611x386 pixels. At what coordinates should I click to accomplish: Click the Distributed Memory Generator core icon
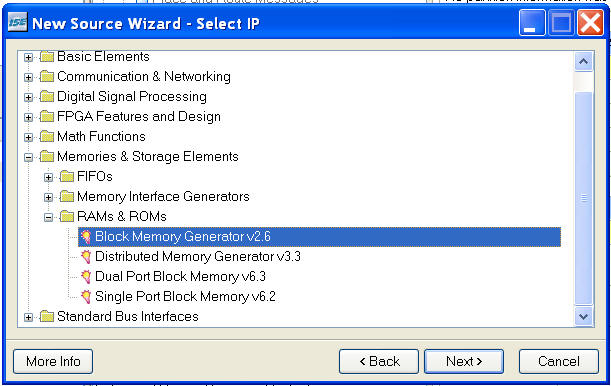pos(86,256)
